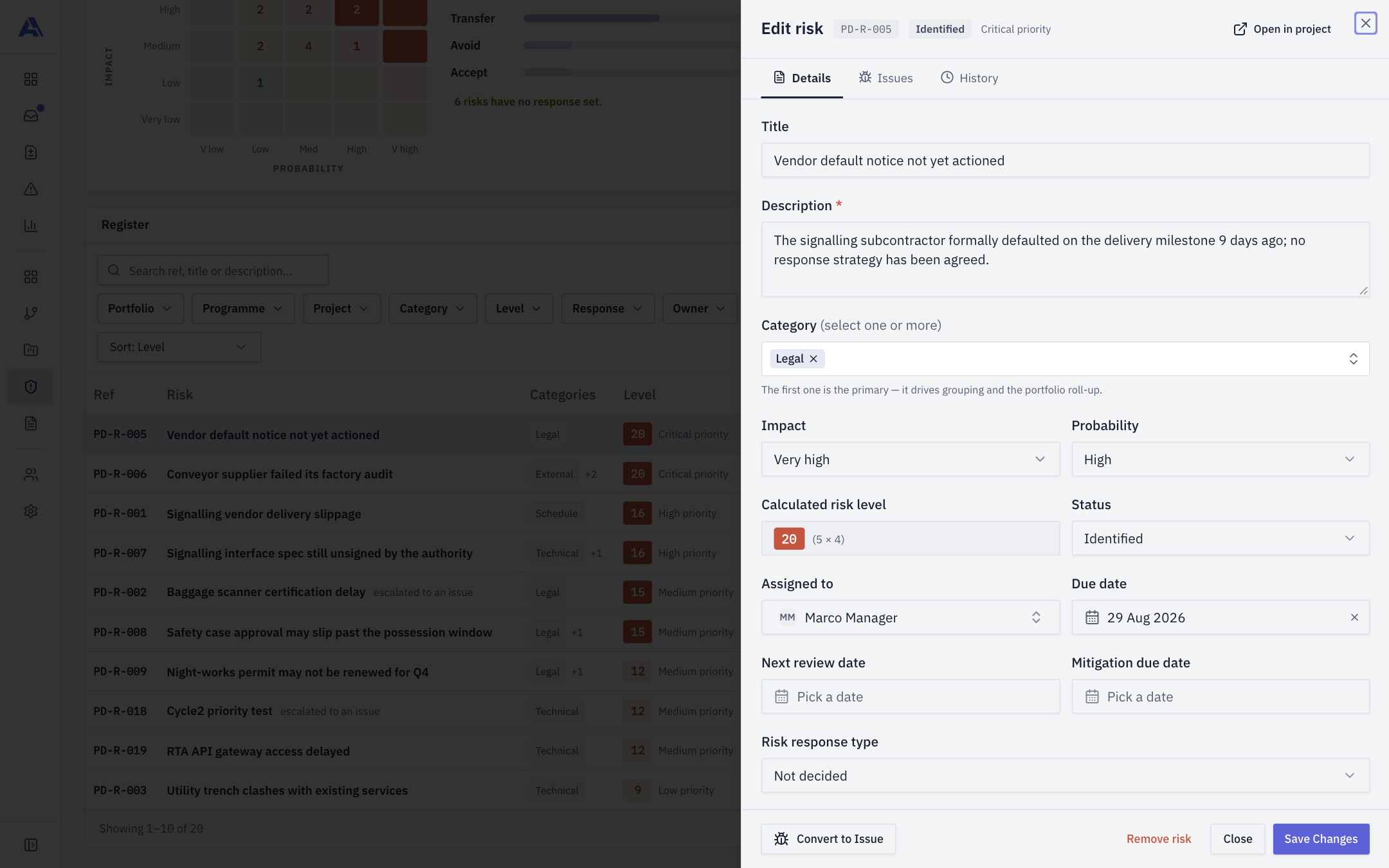The height and width of the screenshot is (868, 1389).
Task: Click calendar icon in Next review date
Action: (x=781, y=696)
